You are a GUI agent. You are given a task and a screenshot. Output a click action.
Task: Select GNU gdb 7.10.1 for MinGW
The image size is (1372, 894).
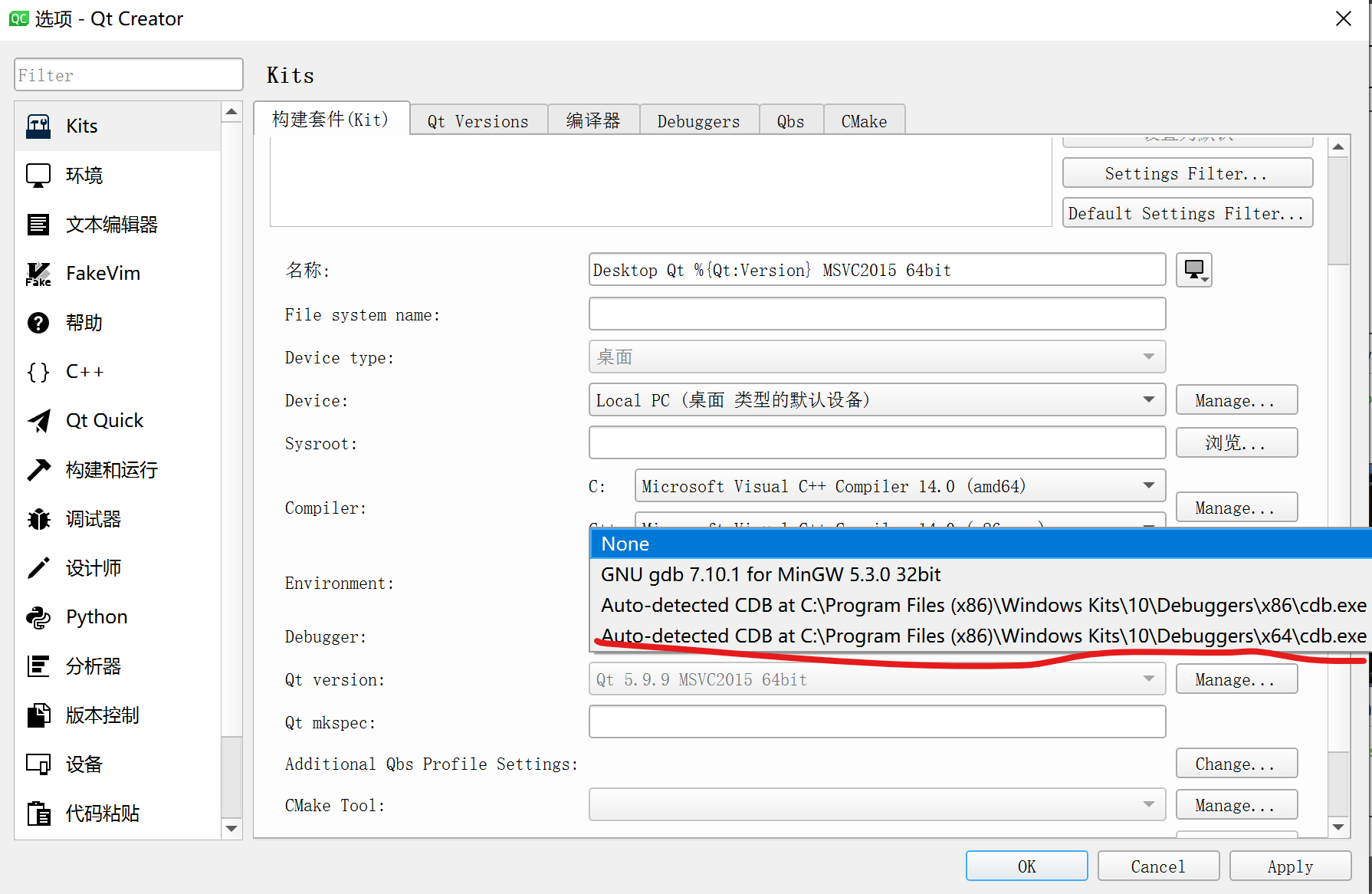point(770,574)
